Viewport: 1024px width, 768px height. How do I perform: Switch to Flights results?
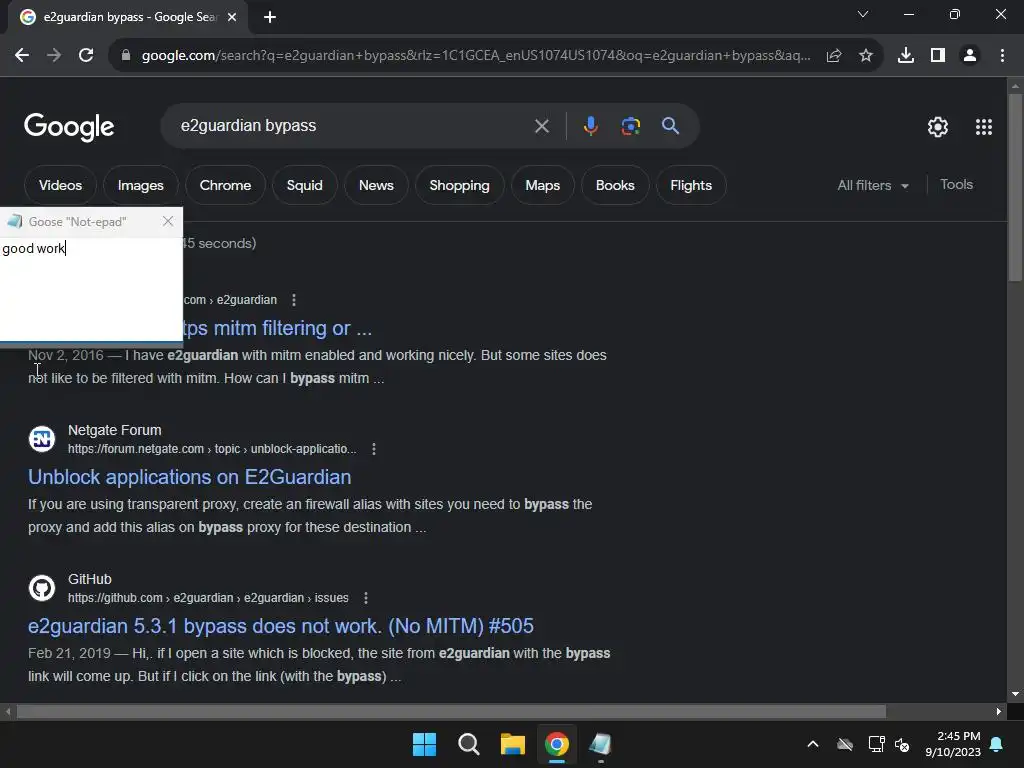[x=691, y=185]
